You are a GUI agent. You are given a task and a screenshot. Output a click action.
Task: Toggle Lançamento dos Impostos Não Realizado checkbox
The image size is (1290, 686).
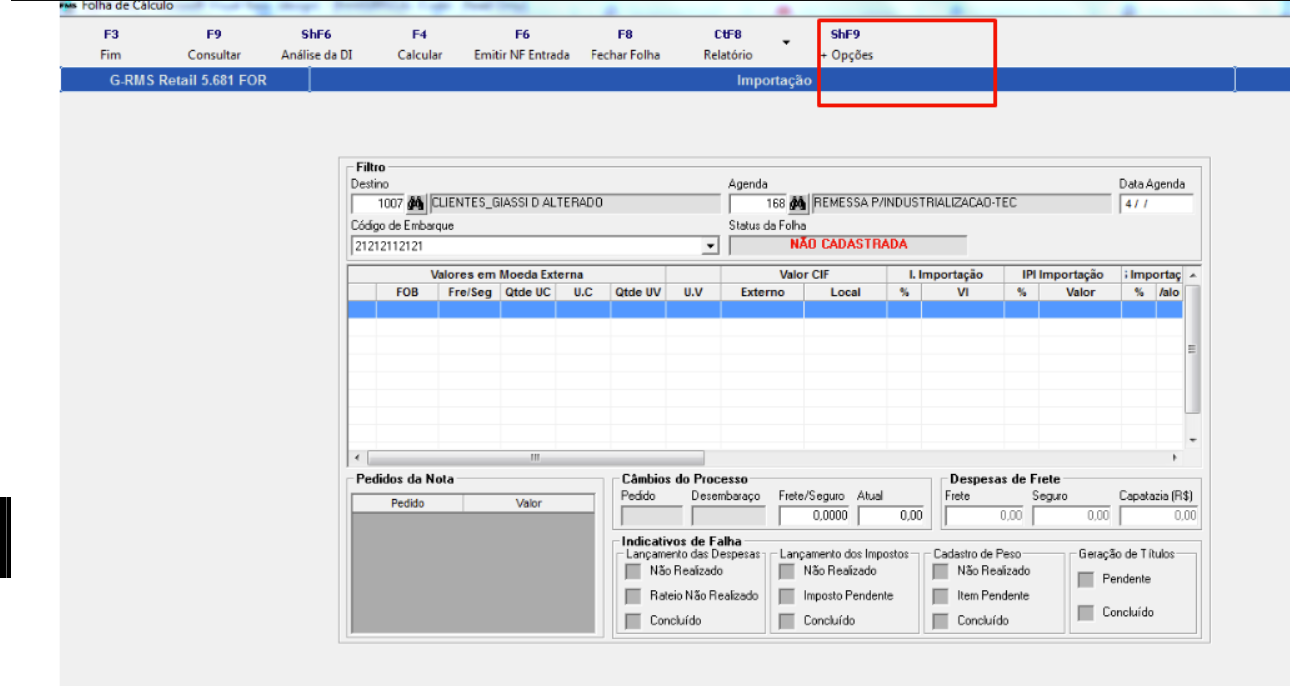(787, 571)
